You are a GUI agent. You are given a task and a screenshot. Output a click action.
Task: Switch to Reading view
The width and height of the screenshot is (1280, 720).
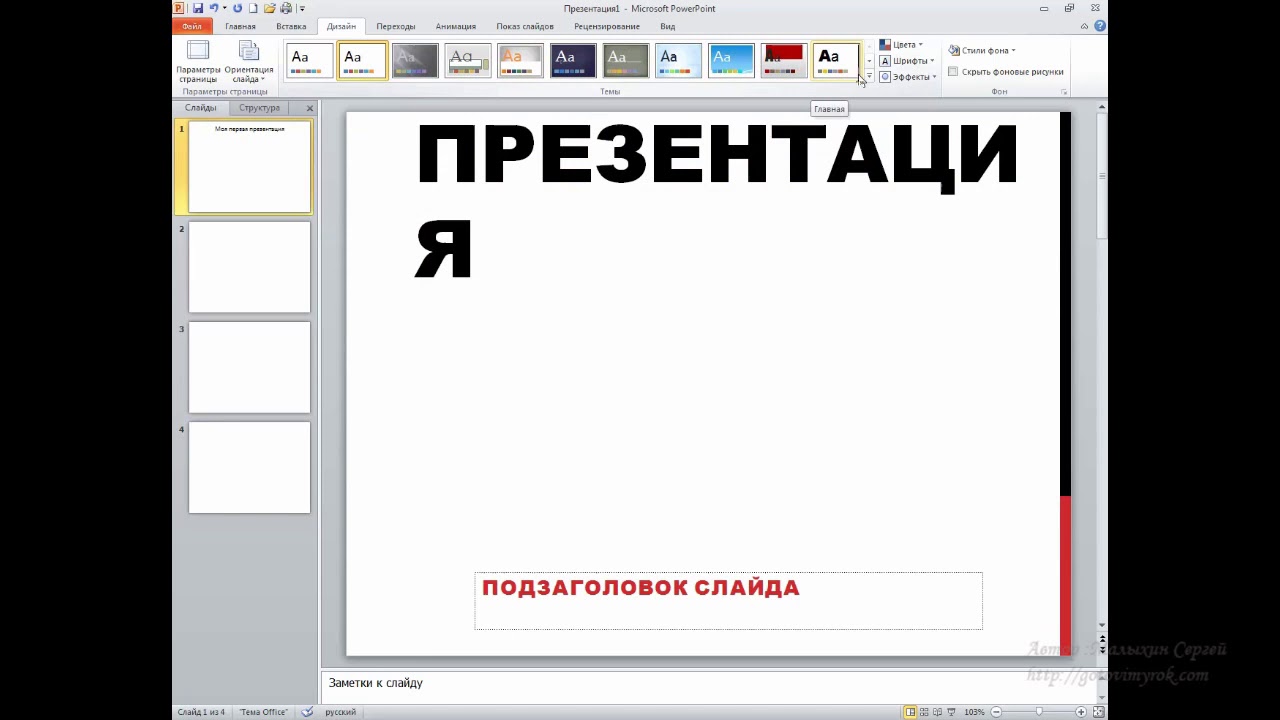click(938, 712)
